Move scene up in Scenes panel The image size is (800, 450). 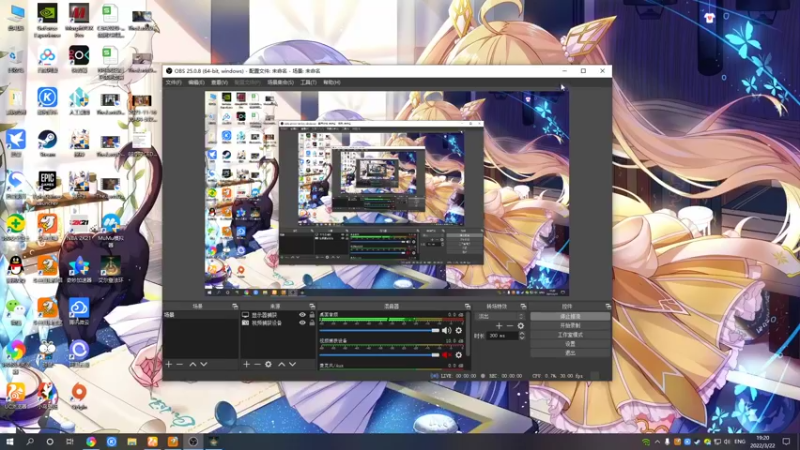[193, 364]
